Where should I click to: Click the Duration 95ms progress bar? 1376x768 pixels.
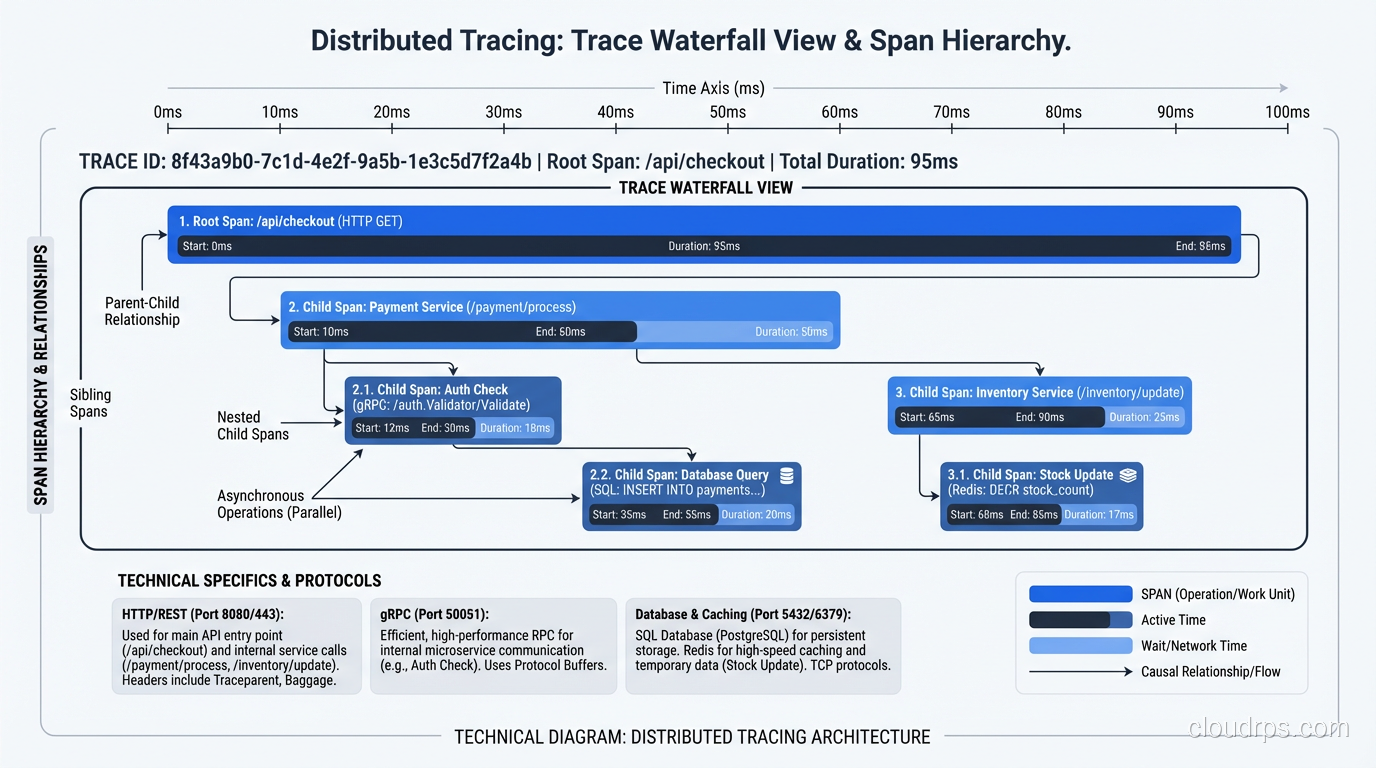point(704,245)
